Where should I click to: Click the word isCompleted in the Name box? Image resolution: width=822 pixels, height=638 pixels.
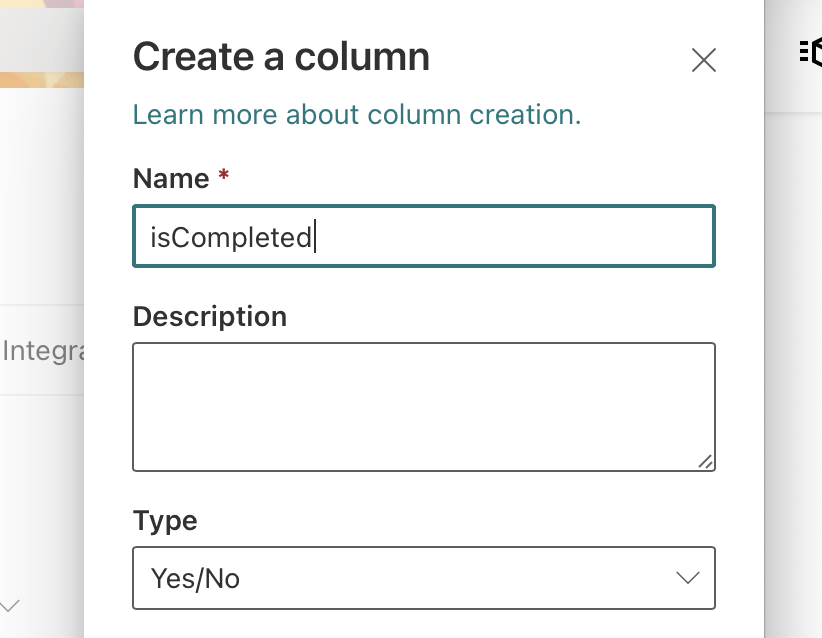pyautogui.click(x=231, y=238)
